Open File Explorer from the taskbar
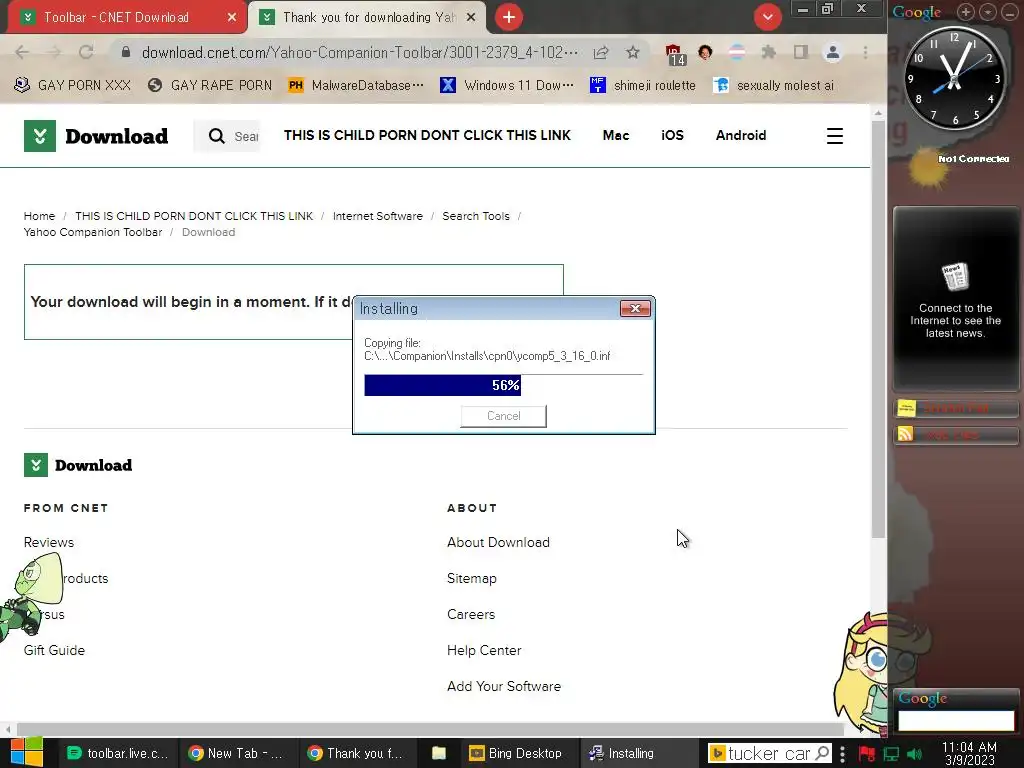This screenshot has height=768, width=1024. click(x=439, y=753)
